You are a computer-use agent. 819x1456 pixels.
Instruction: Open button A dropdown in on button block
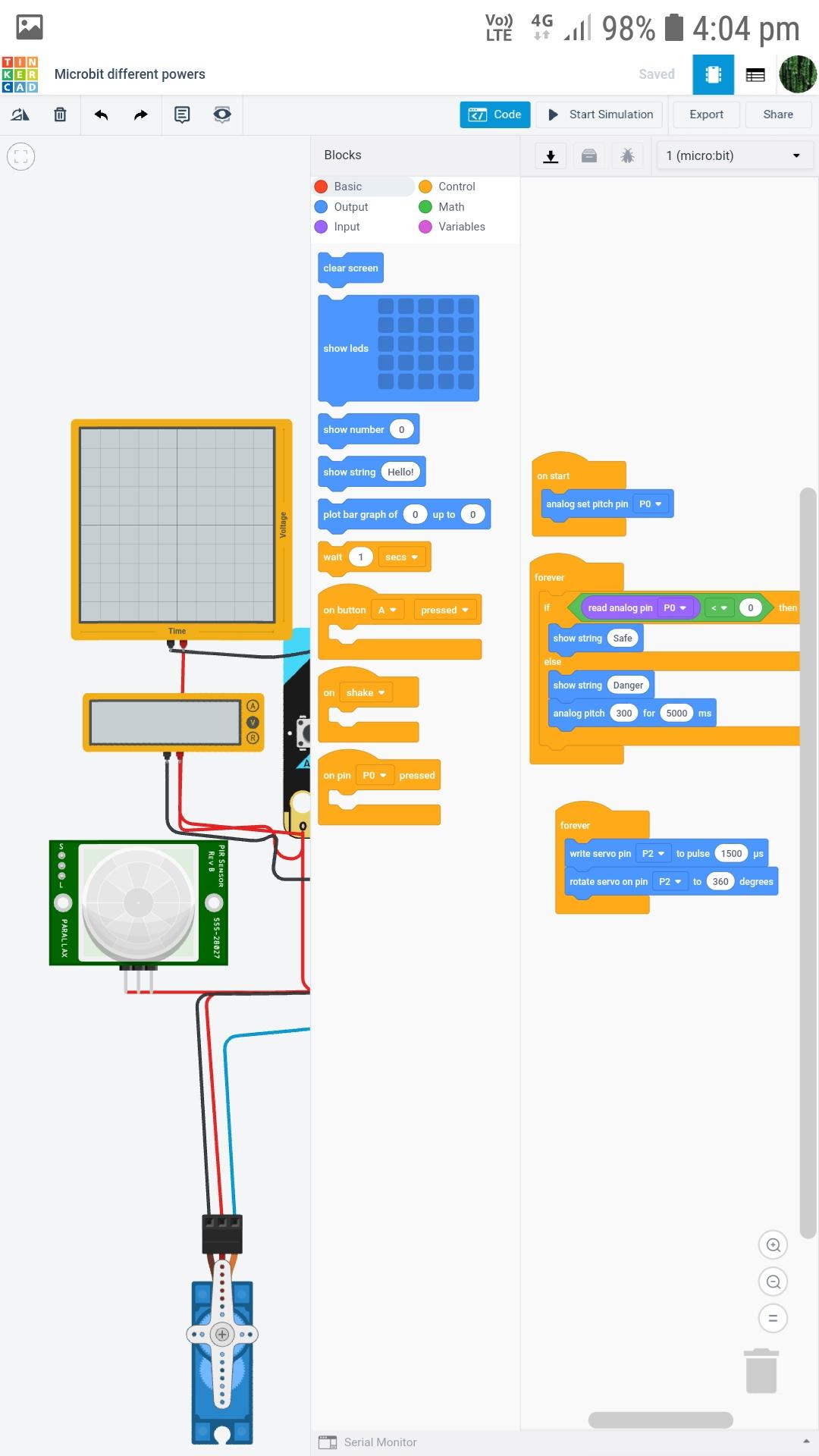click(388, 610)
